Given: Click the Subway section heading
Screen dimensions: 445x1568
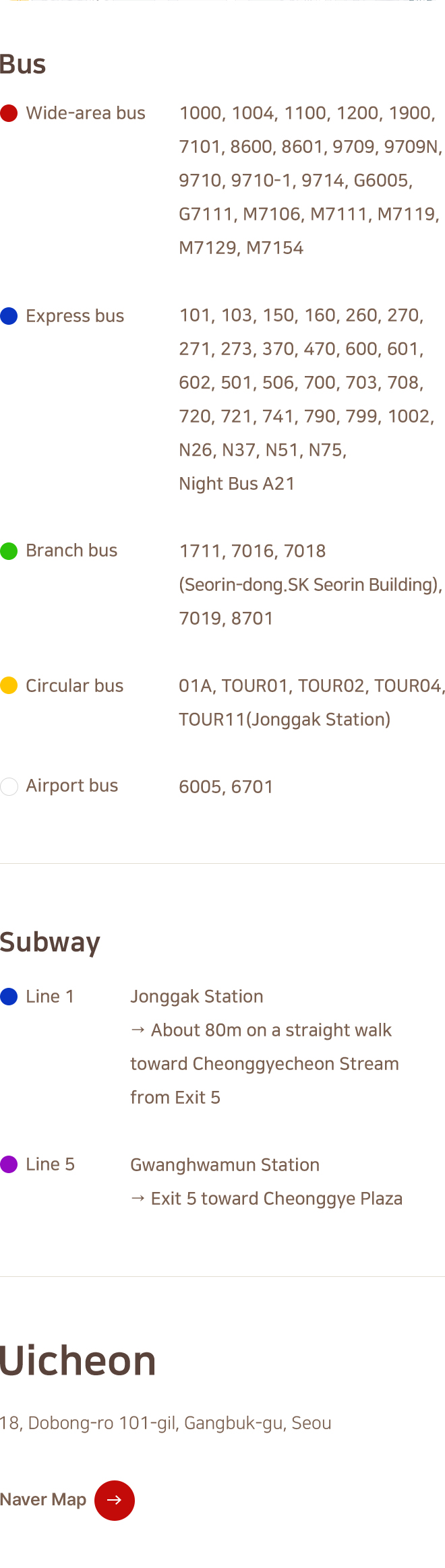Looking at the screenshot, I should click(51, 942).
